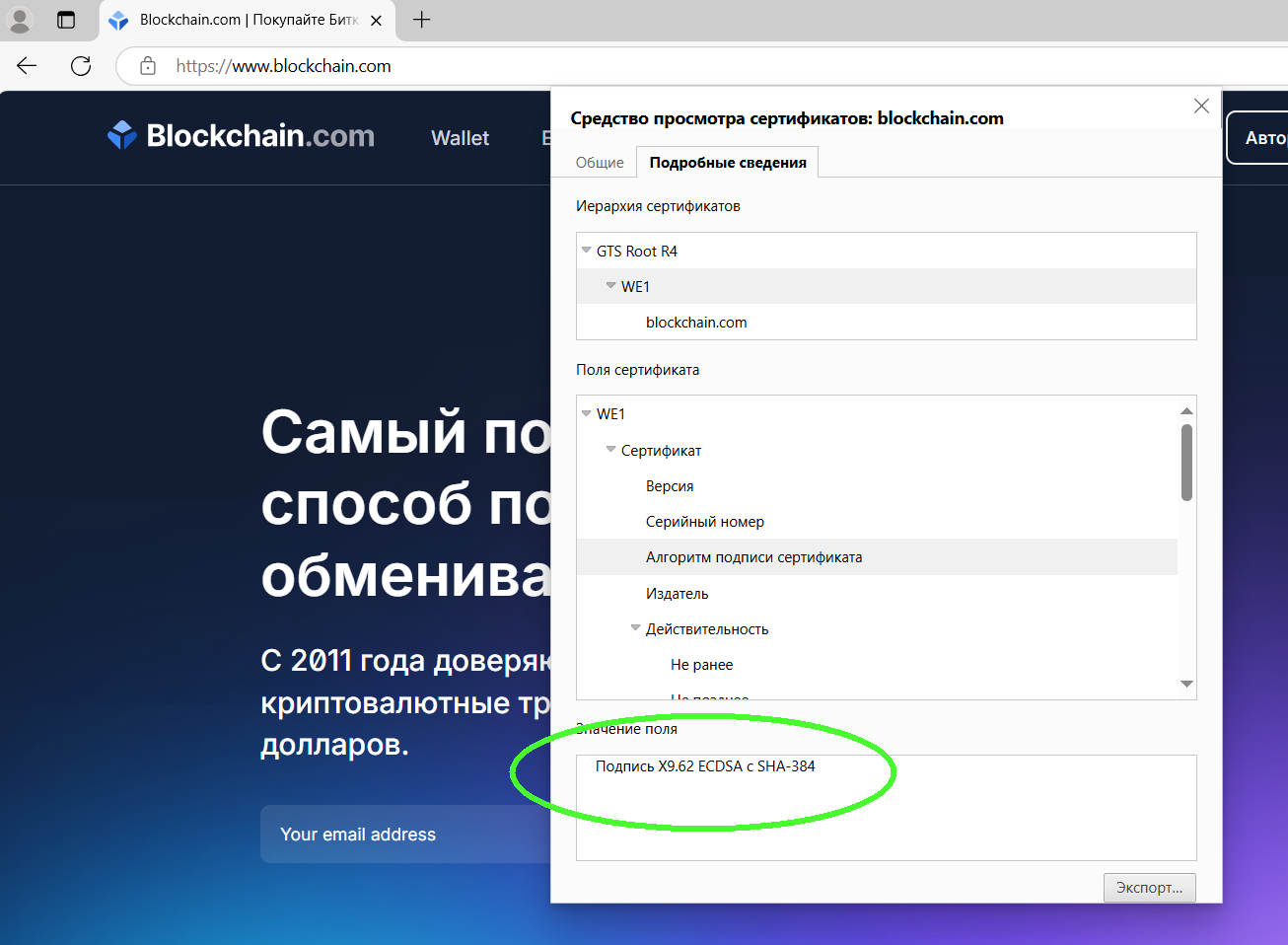Click the Blockchain.com logo
Image resolution: width=1288 pixels, height=945 pixels.
[242, 135]
